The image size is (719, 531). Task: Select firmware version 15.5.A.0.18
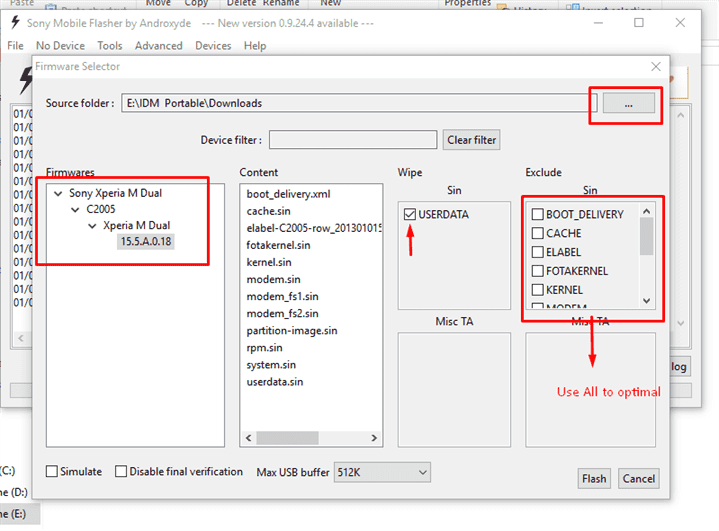coord(146,242)
